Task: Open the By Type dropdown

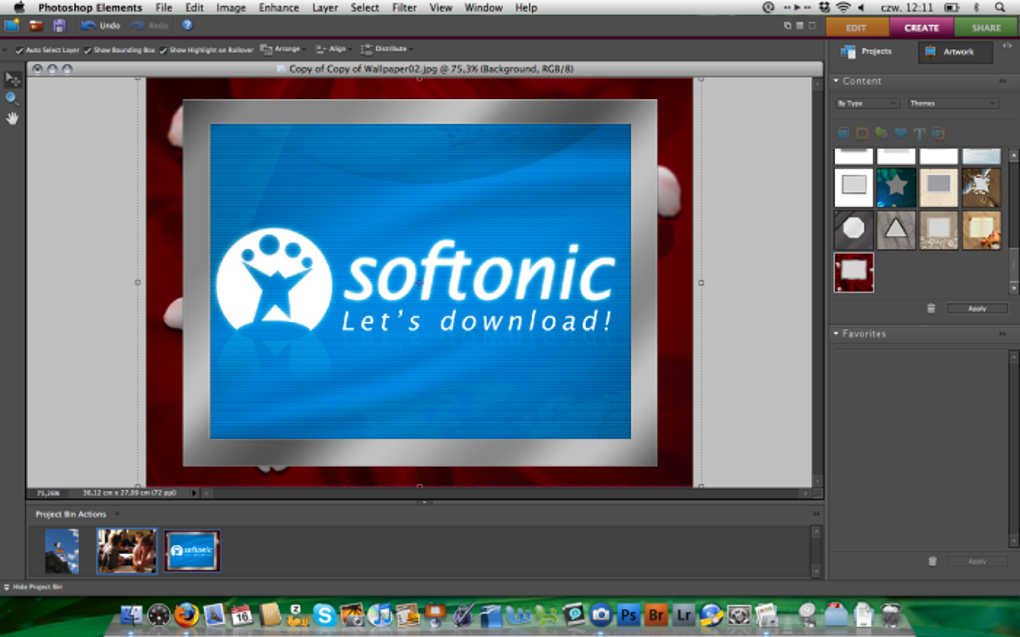Action: tap(866, 103)
